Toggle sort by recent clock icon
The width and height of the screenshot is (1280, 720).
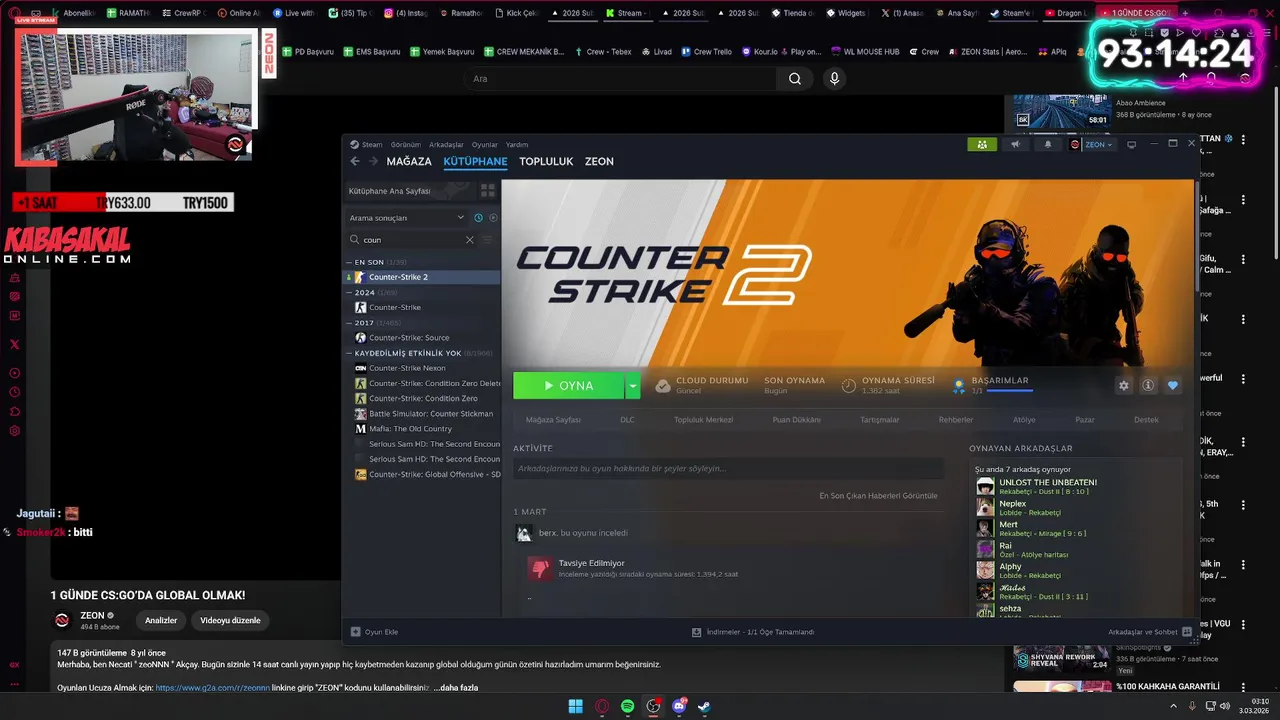tap(479, 217)
